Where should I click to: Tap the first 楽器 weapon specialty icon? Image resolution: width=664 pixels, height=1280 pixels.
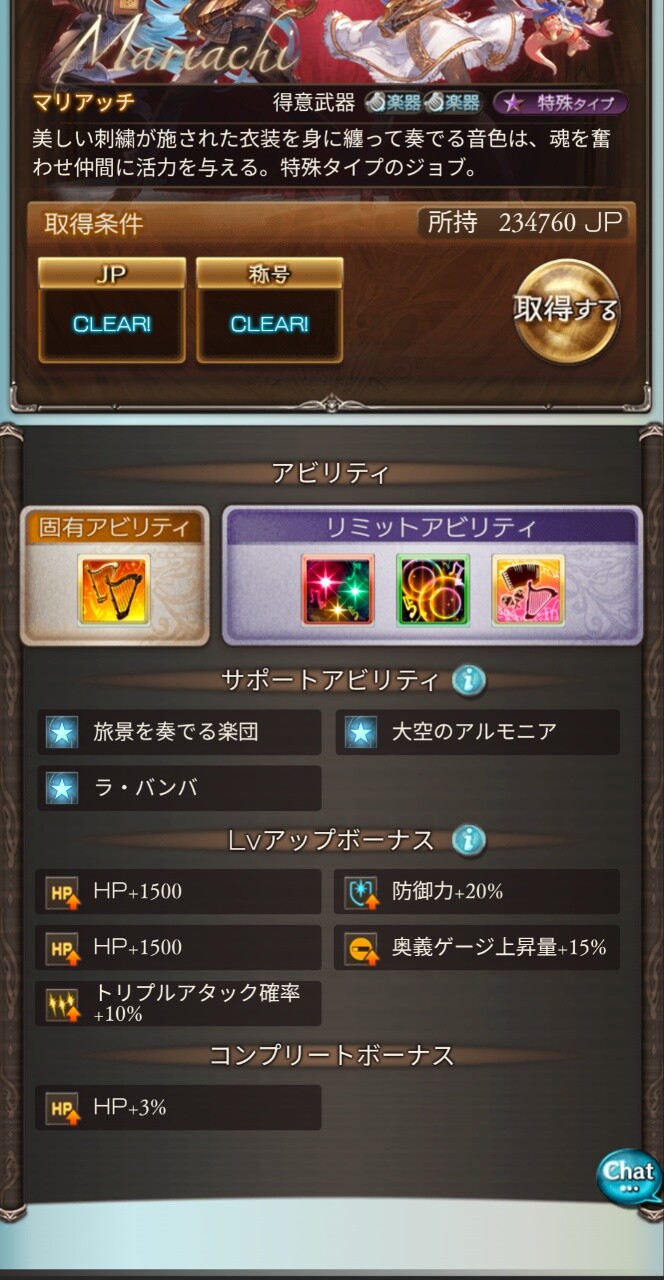(x=392, y=103)
